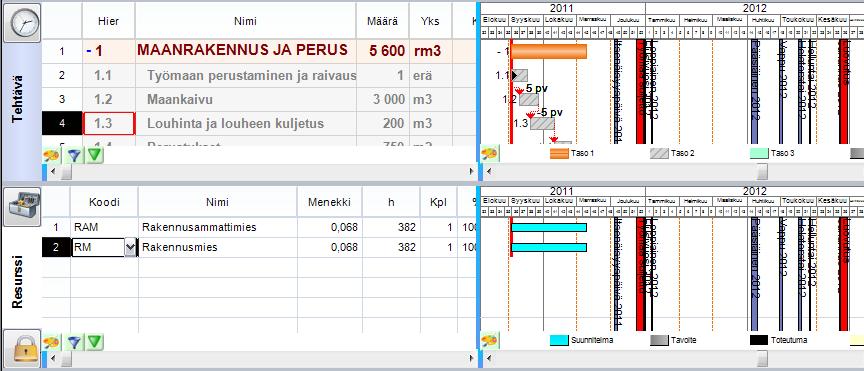Click the funnel filter icon under the resource table

pos(73,342)
